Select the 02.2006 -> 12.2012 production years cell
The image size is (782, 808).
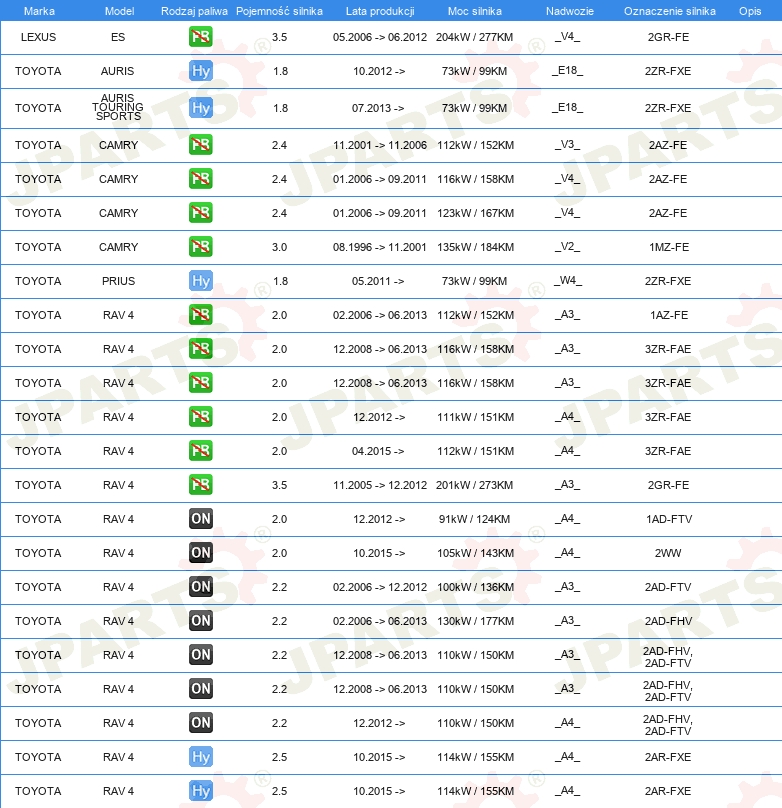[x=380, y=587]
